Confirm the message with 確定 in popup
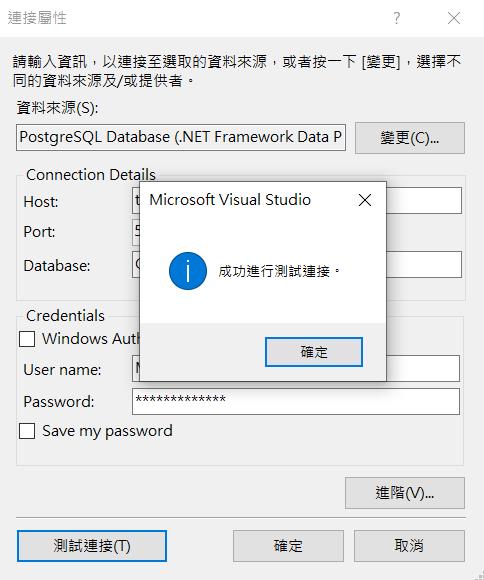Screen dimensions: 484x580 pos(314,352)
